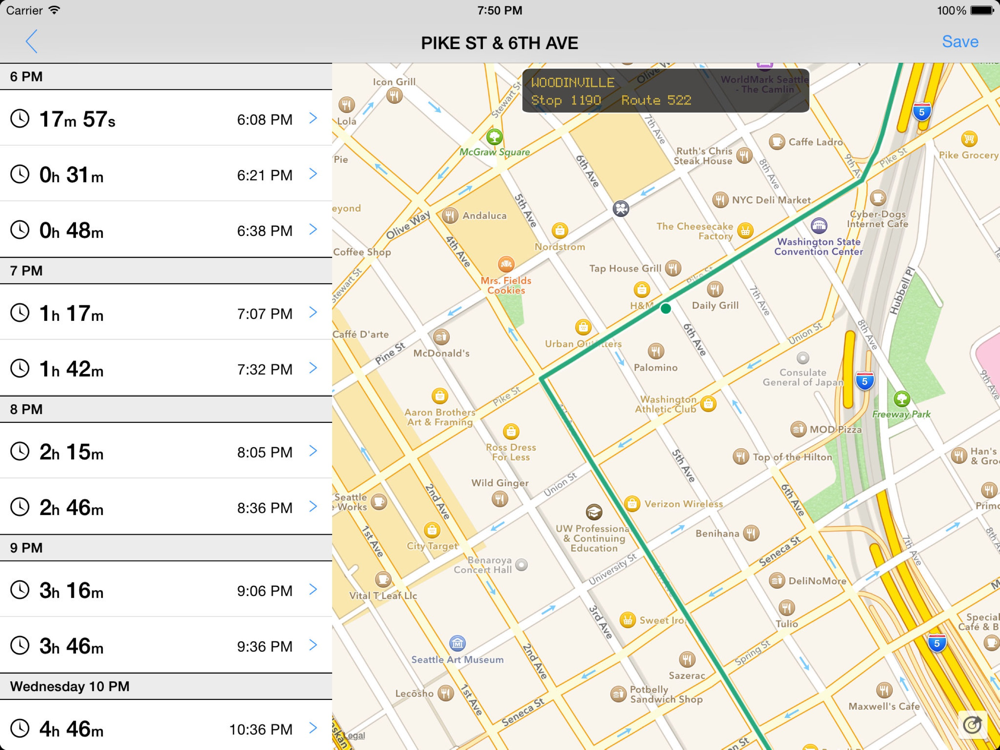Tap the PIKE ST & 6TH AVE title
1000x750 pixels.
click(x=499, y=43)
